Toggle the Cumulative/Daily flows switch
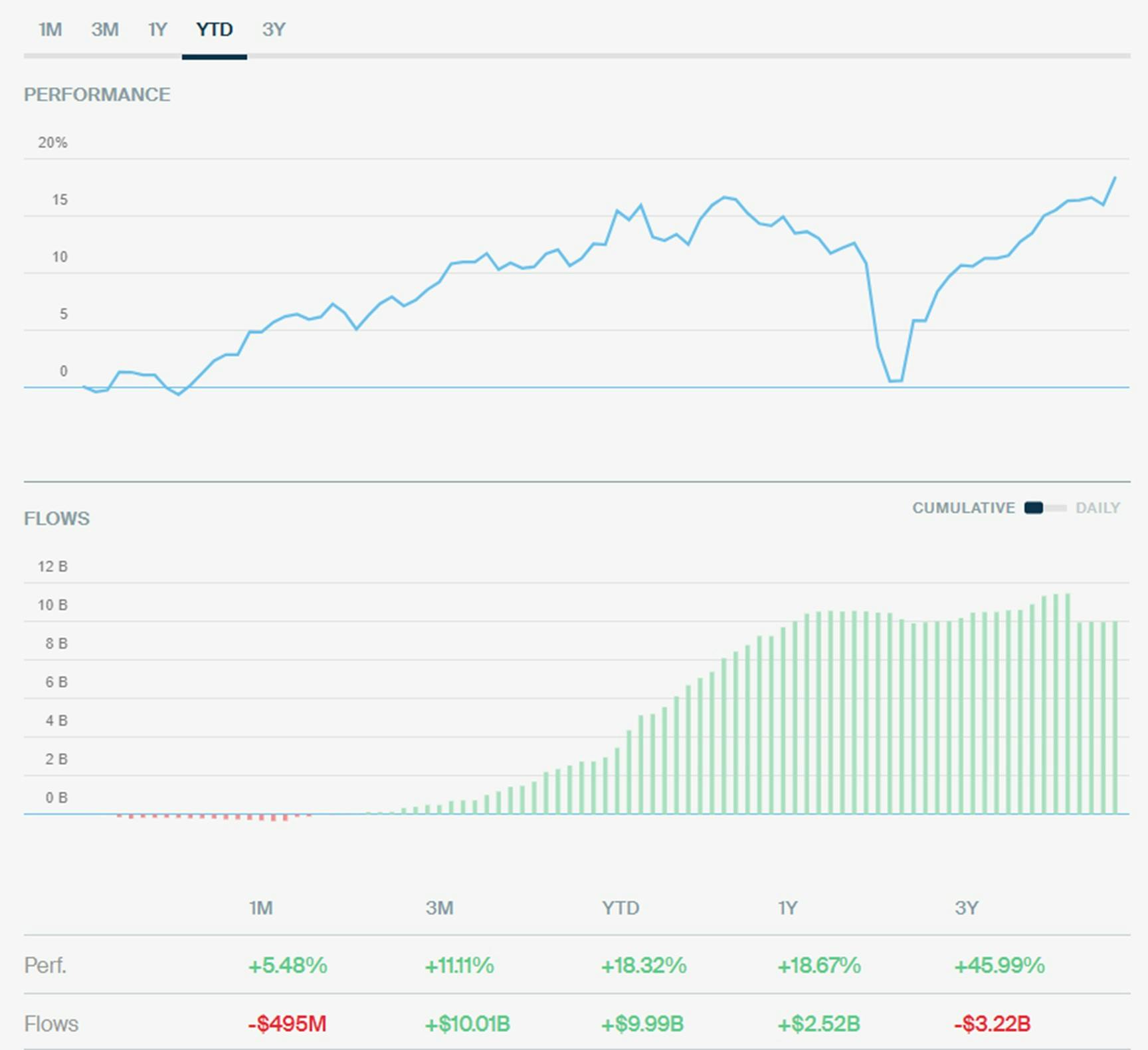 (1045, 508)
